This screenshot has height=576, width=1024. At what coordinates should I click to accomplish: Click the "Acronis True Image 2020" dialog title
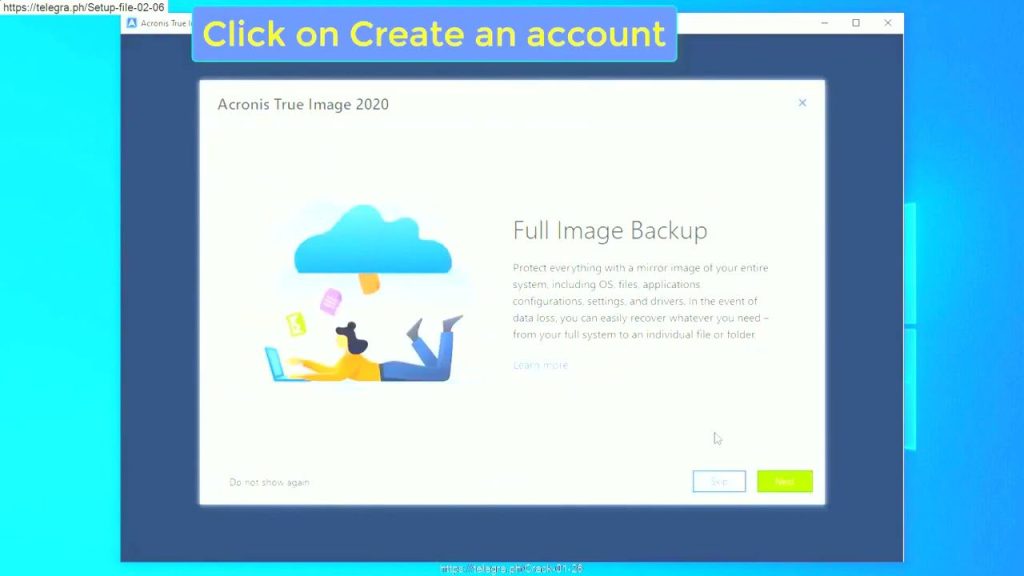pyautogui.click(x=303, y=104)
